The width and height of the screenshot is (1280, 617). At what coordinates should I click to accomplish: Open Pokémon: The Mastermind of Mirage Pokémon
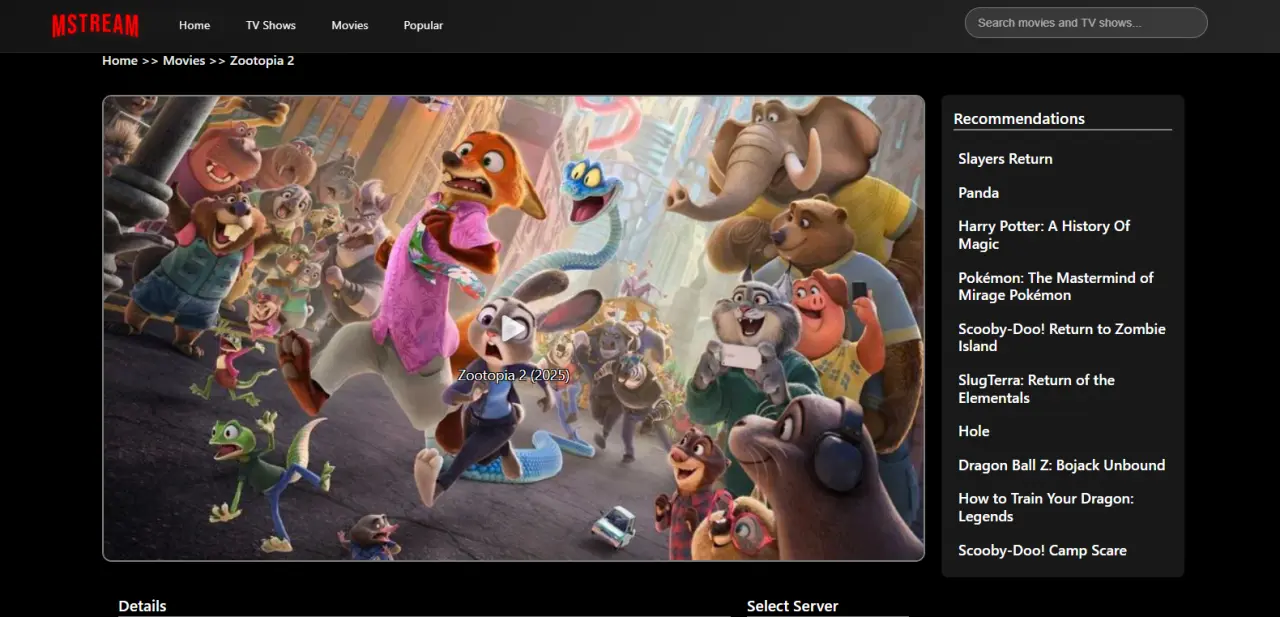pos(1055,286)
